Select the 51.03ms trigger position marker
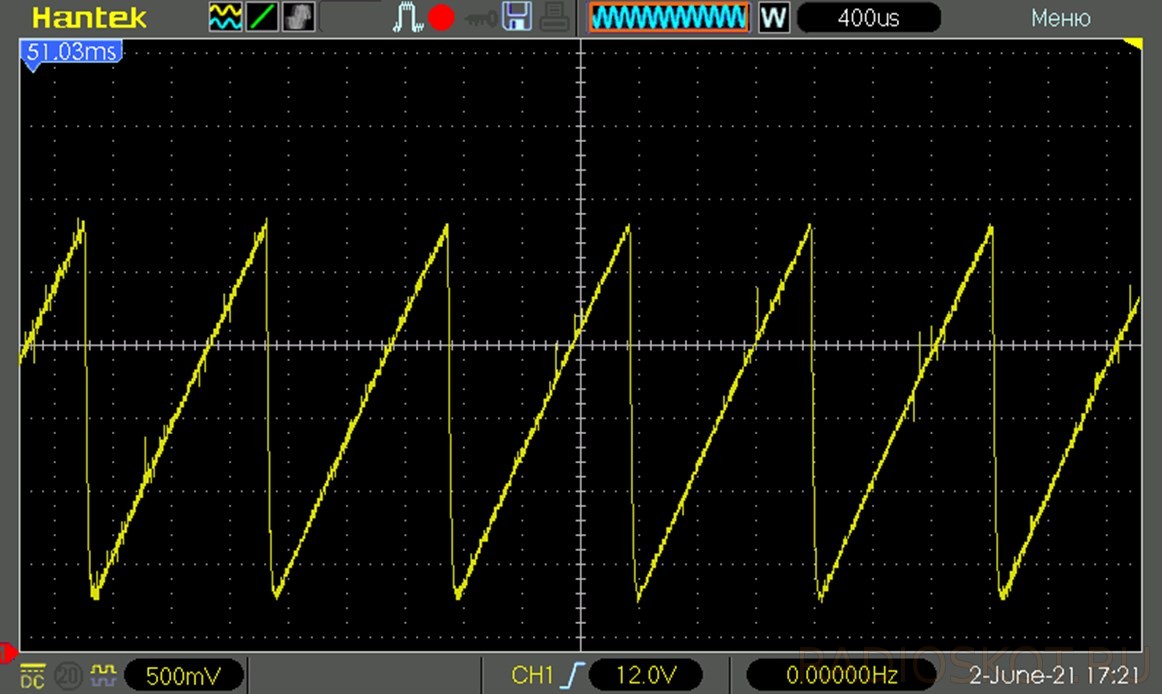This screenshot has width=1162, height=694. point(71,52)
